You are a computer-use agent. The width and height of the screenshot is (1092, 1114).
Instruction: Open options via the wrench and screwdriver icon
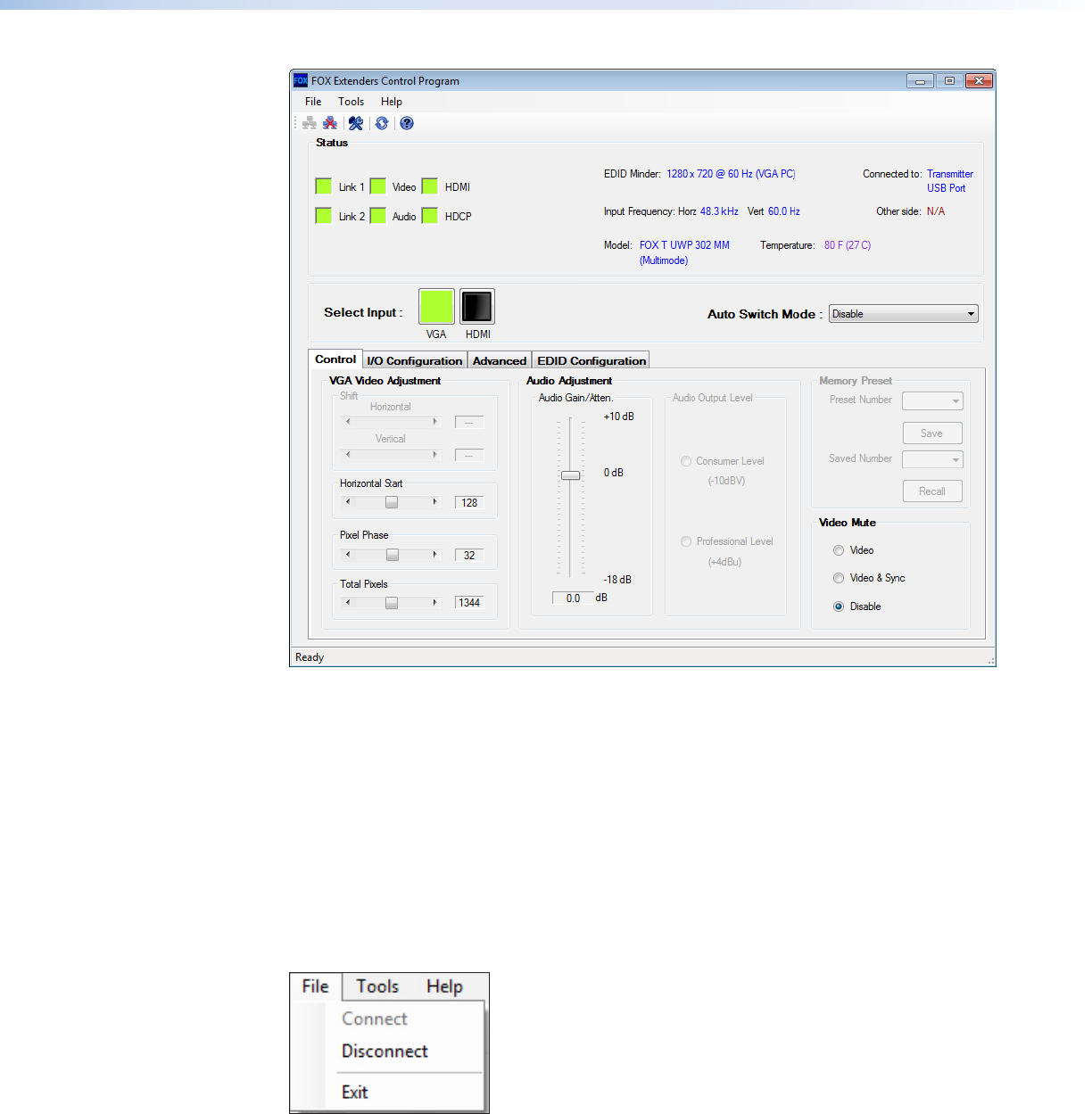[356, 123]
